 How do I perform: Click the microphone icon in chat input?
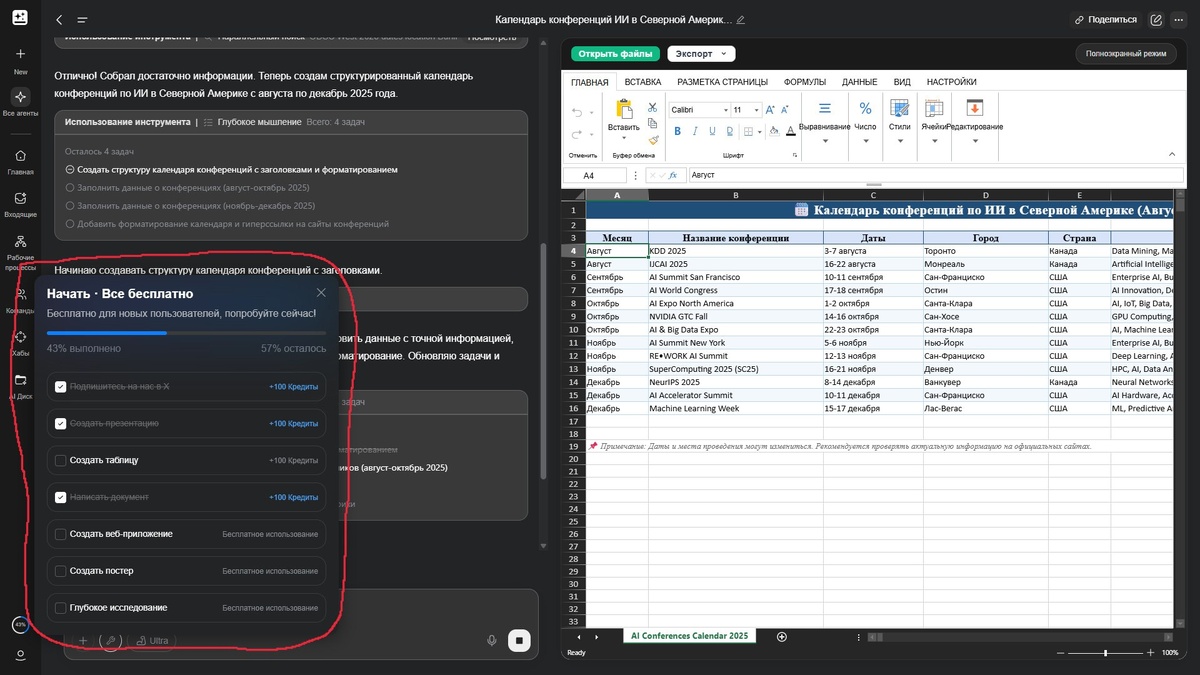pos(492,640)
